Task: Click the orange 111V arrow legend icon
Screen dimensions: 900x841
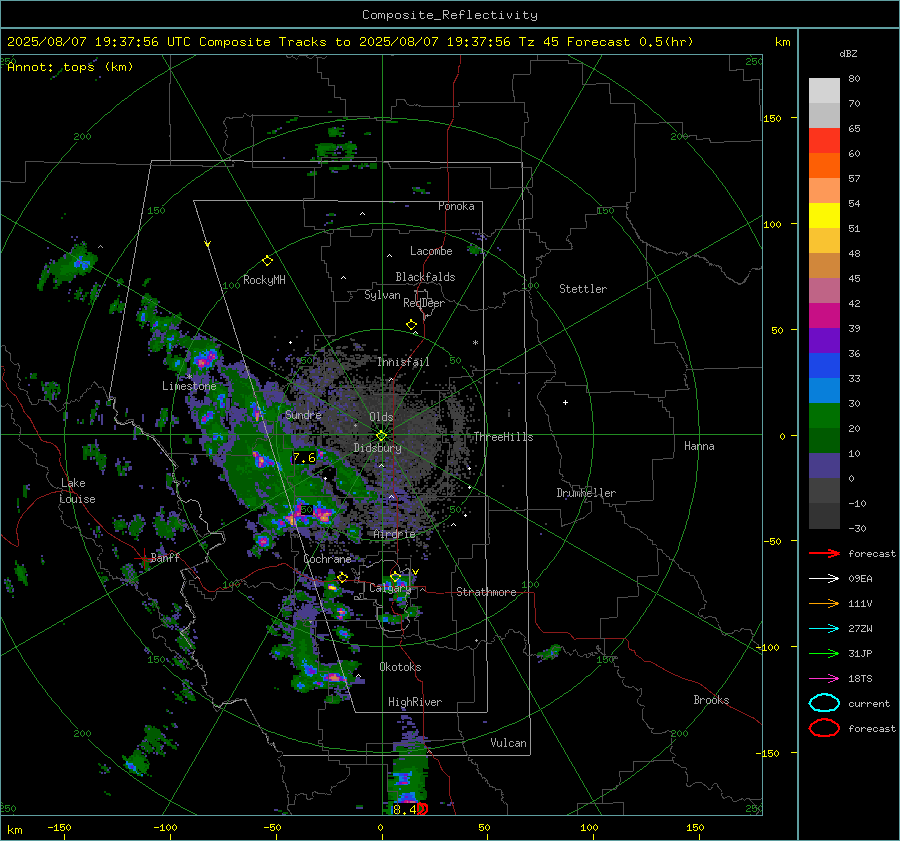Action: (824, 603)
